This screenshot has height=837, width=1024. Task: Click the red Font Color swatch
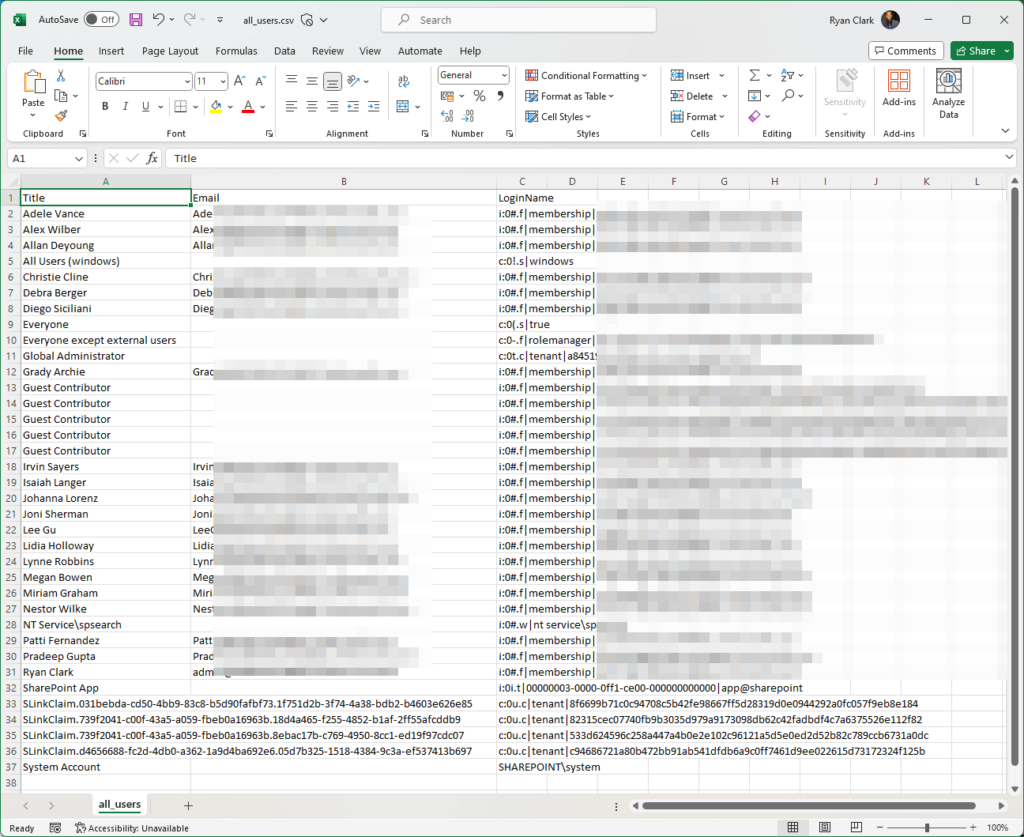coord(248,106)
